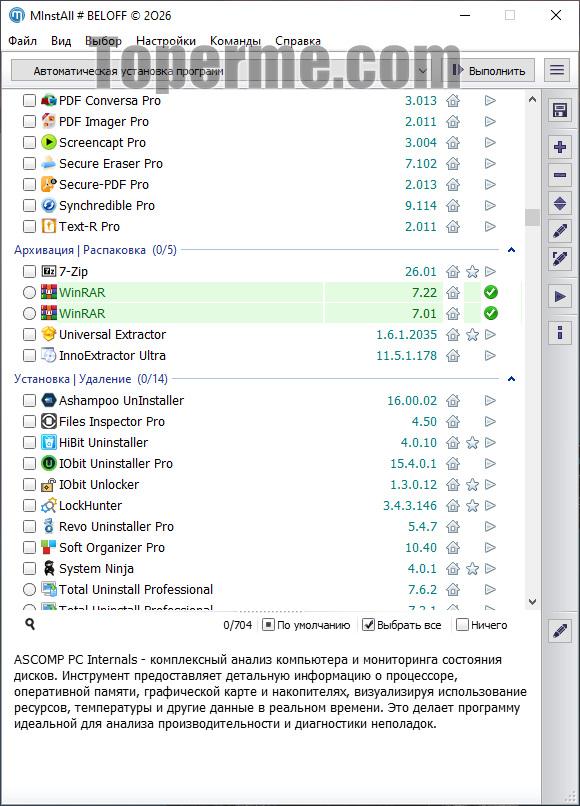Check the Revo Uninstaller Pro checkbox
This screenshot has height=806, width=580.
click(29, 527)
